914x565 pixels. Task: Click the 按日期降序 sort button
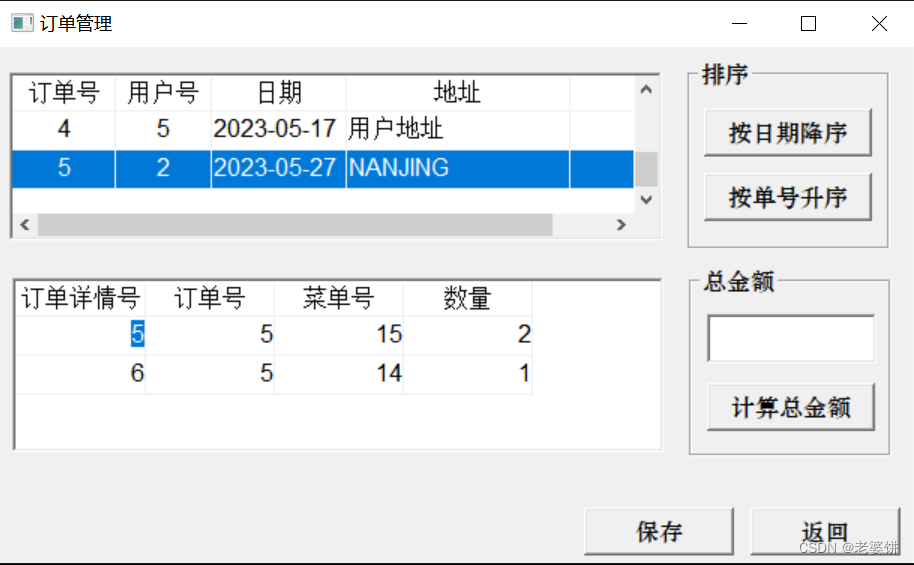click(788, 132)
